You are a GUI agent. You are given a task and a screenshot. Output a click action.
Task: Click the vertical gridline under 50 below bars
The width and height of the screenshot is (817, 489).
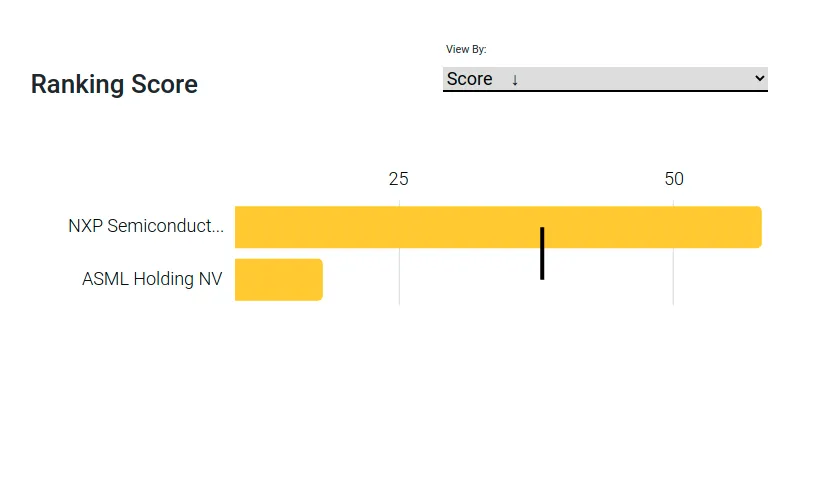(x=673, y=276)
